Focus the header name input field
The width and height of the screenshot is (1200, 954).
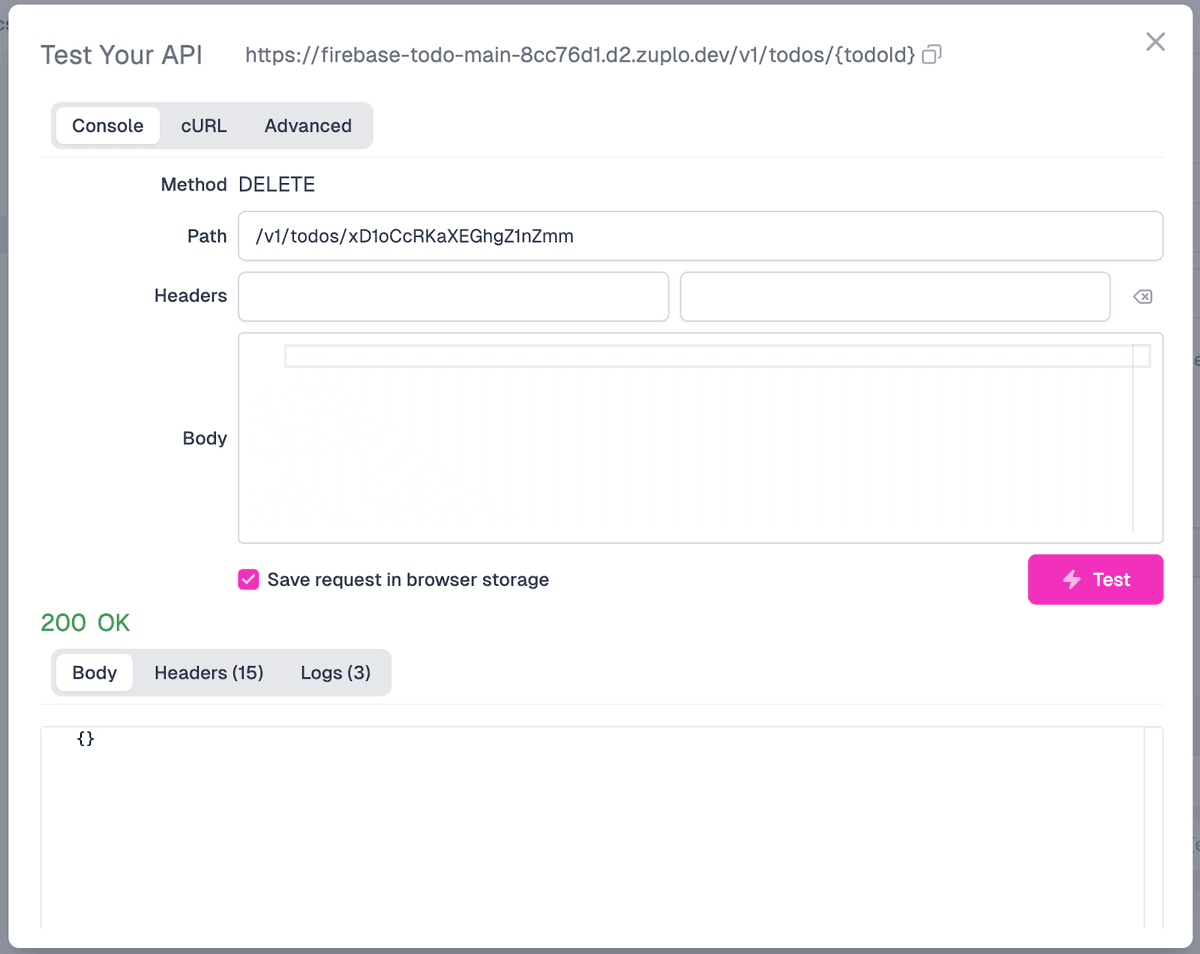click(x=453, y=296)
